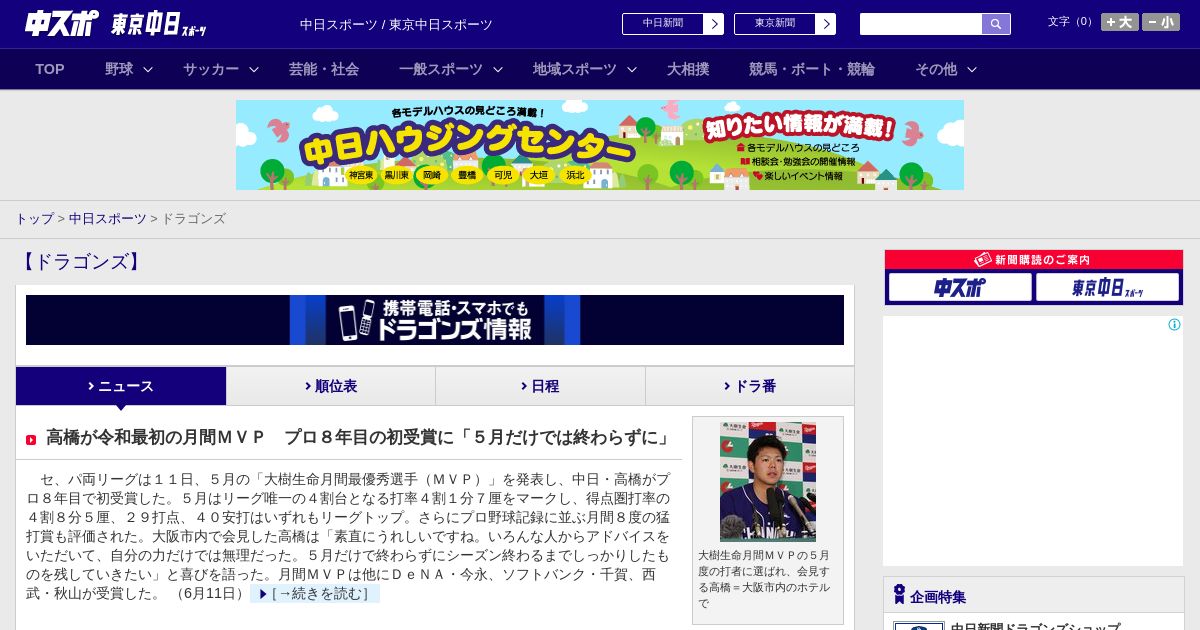Open 野球 navigation menu
The width and height of the screenshot is (1200, 630).
click(119, 69)
